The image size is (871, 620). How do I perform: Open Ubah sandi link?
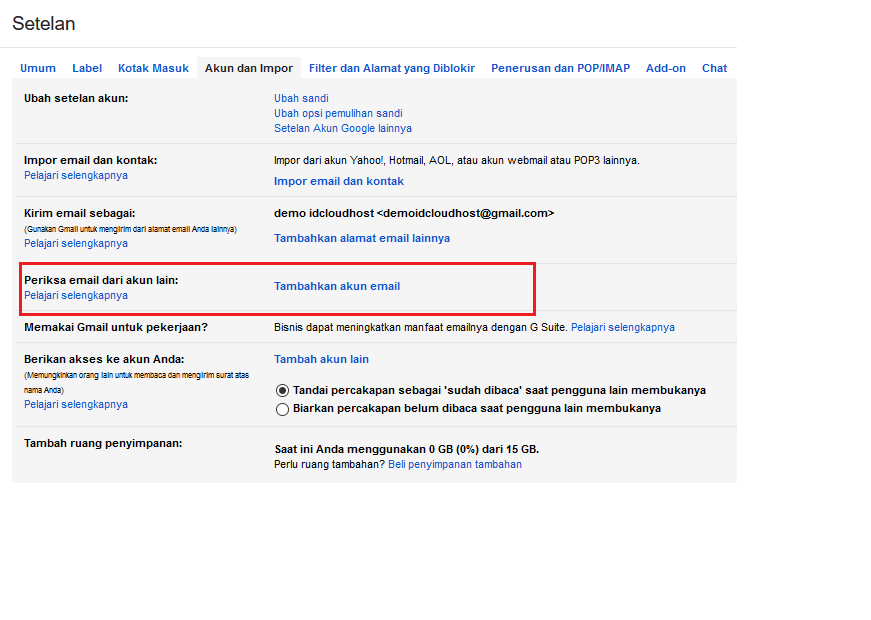pos(301,98)
